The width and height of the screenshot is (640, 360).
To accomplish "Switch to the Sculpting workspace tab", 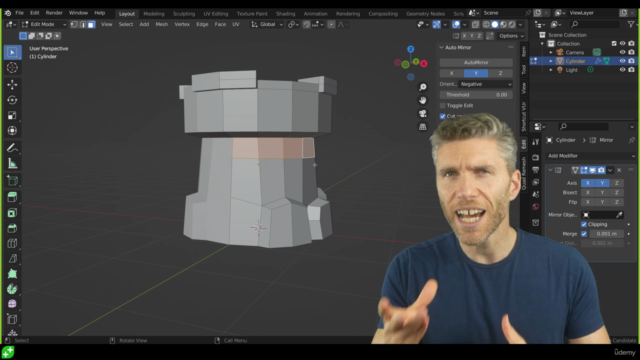I will [184, 14].
